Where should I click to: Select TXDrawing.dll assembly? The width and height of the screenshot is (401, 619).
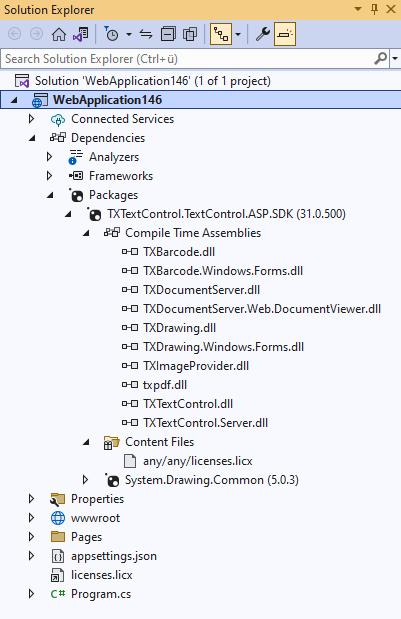pos(179,328)
